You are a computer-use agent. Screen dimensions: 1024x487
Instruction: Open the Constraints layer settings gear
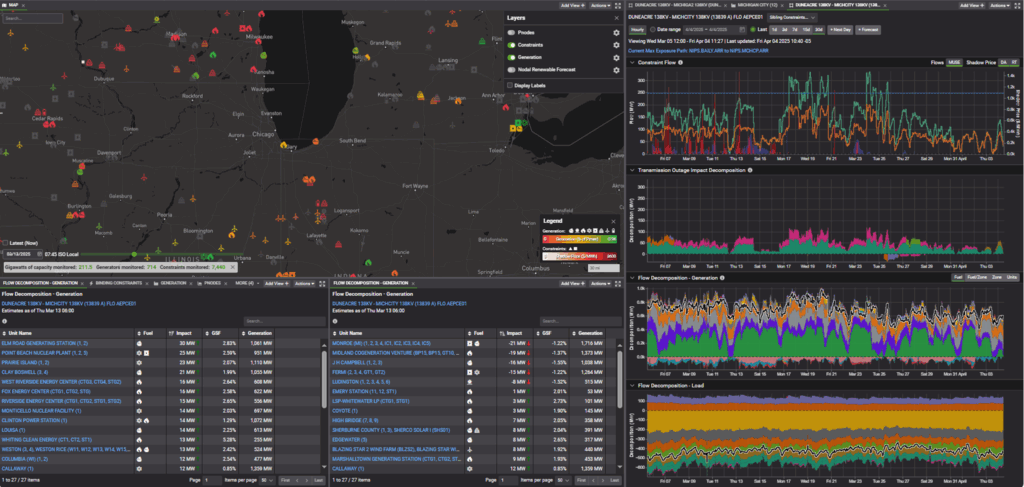616,45
